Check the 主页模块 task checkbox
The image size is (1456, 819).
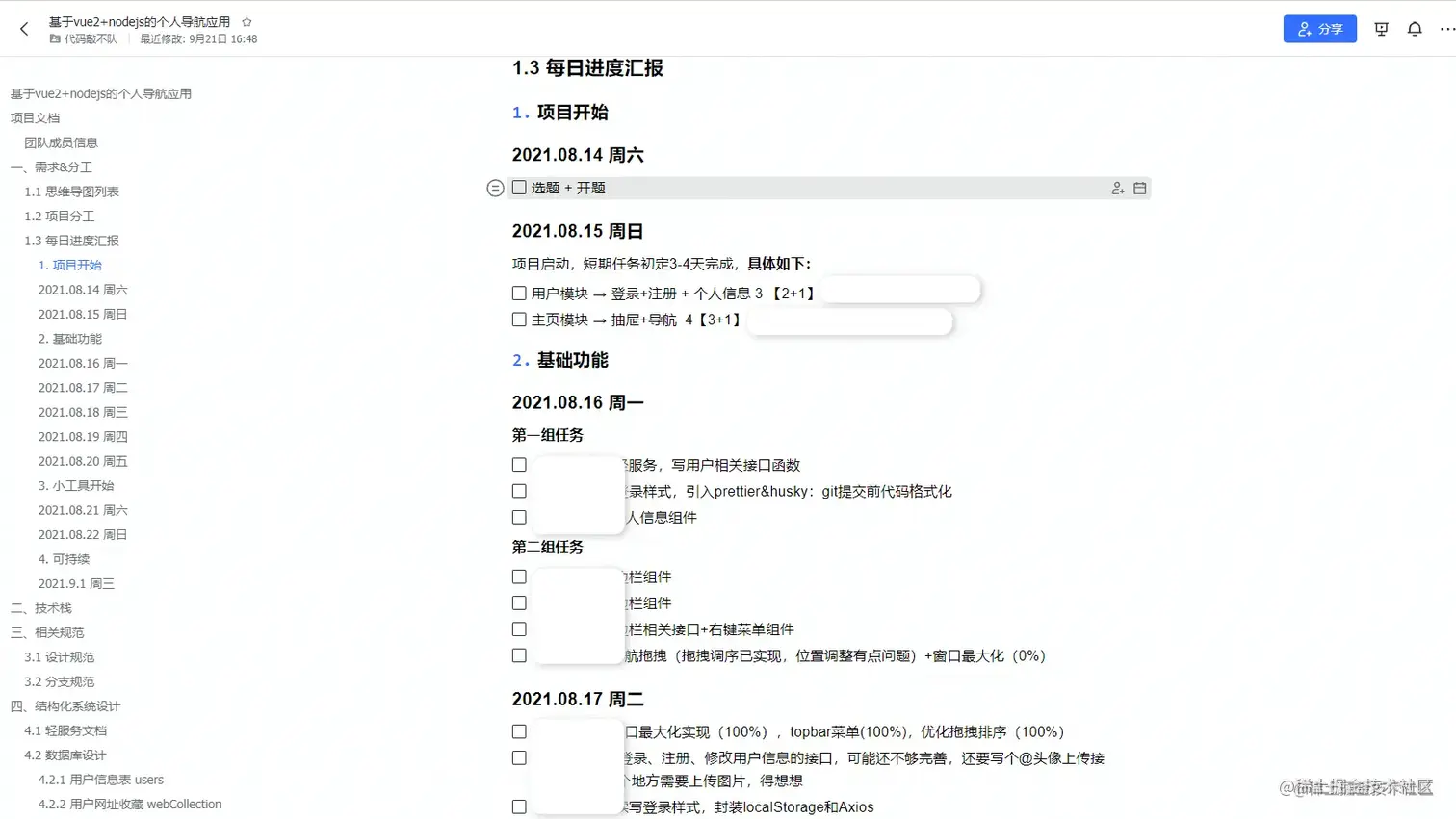pos(519,320)
